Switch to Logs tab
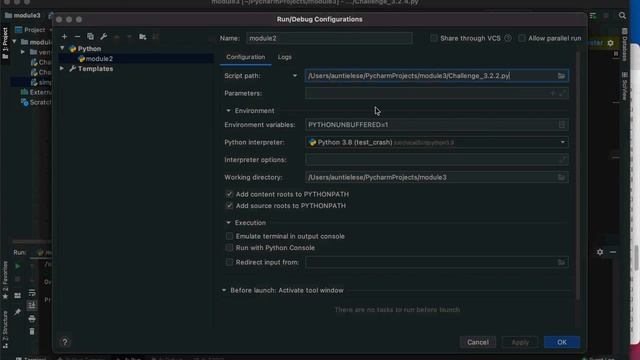 [284, 57]
